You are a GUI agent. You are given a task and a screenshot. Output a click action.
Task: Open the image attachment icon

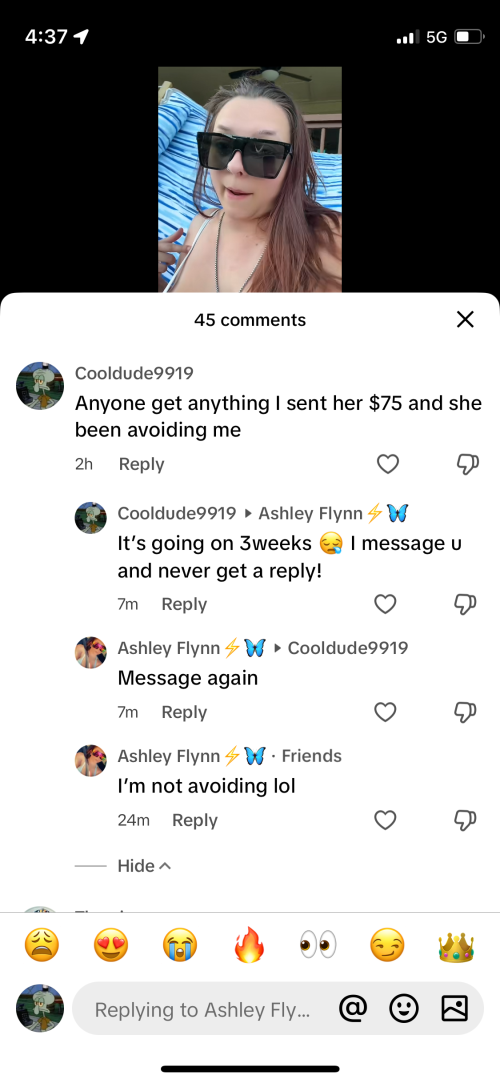[x=454, y=1009]
